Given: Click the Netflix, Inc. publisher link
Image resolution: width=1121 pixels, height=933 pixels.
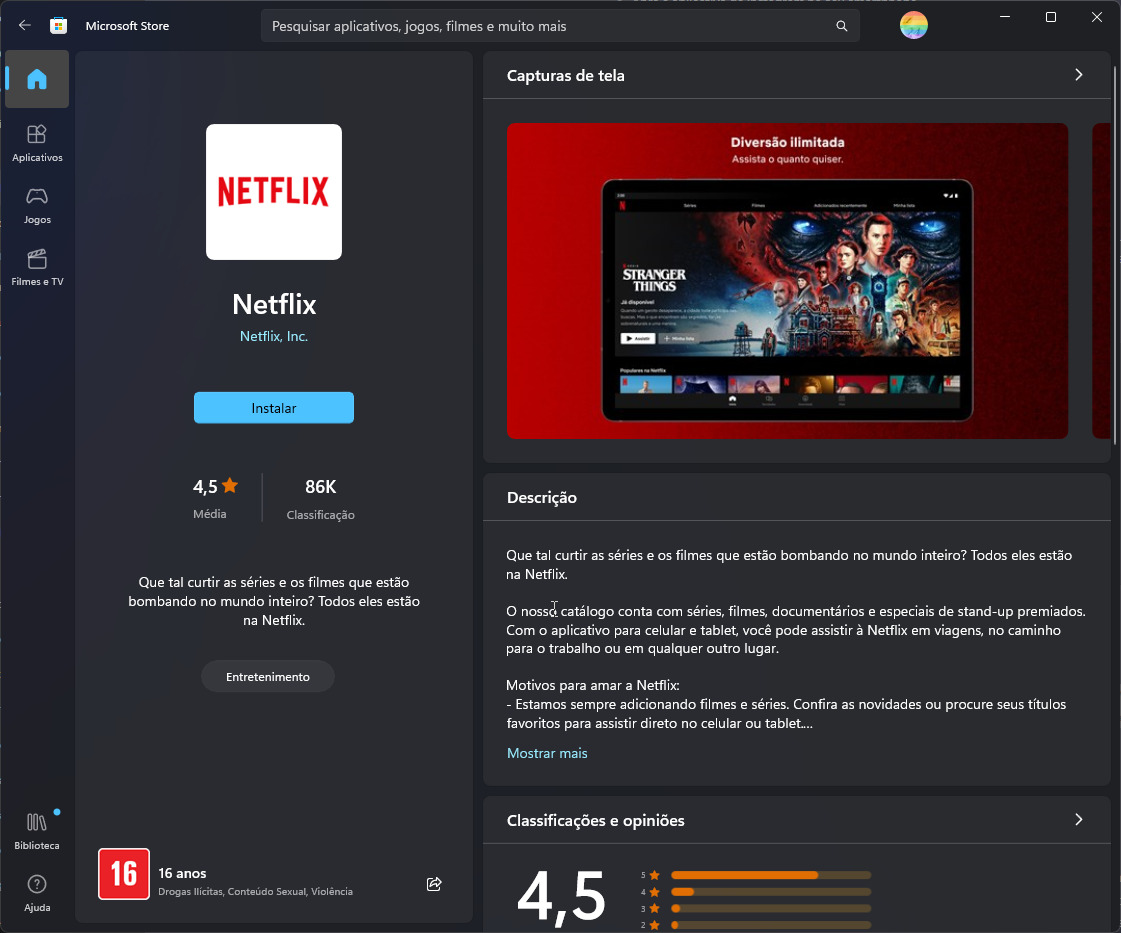Looking at the screenshot, I should 273,336.
